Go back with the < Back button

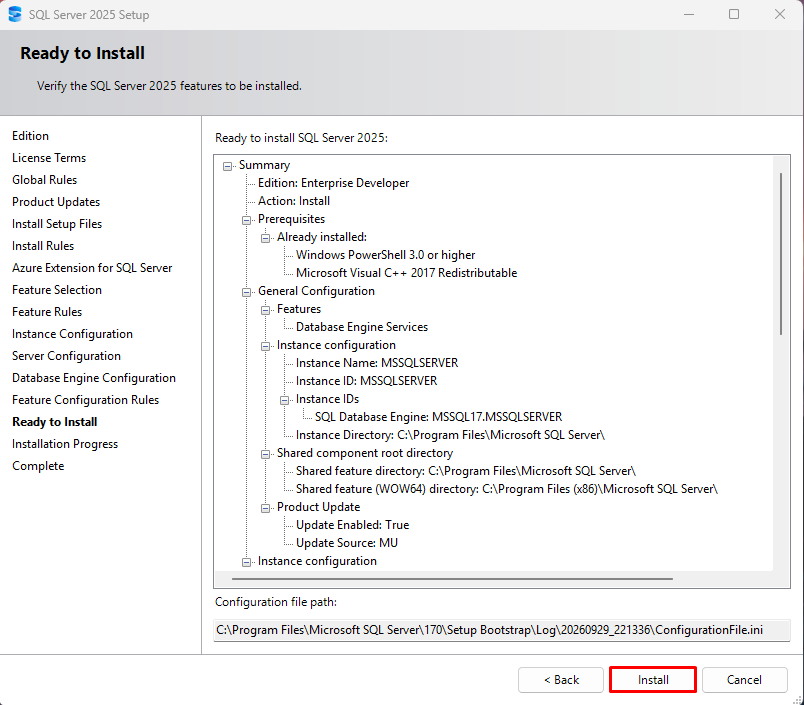click(x=561, y=680)
